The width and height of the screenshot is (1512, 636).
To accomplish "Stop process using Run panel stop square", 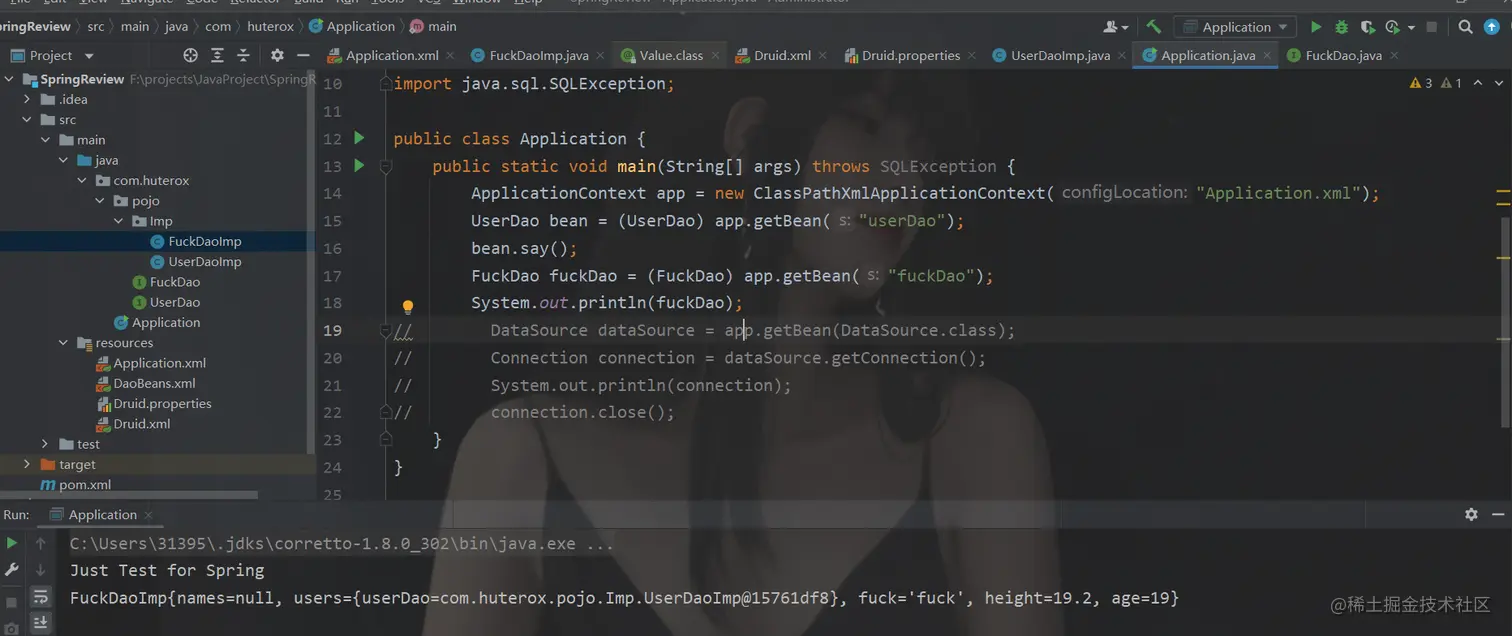I will click(12, 602).
